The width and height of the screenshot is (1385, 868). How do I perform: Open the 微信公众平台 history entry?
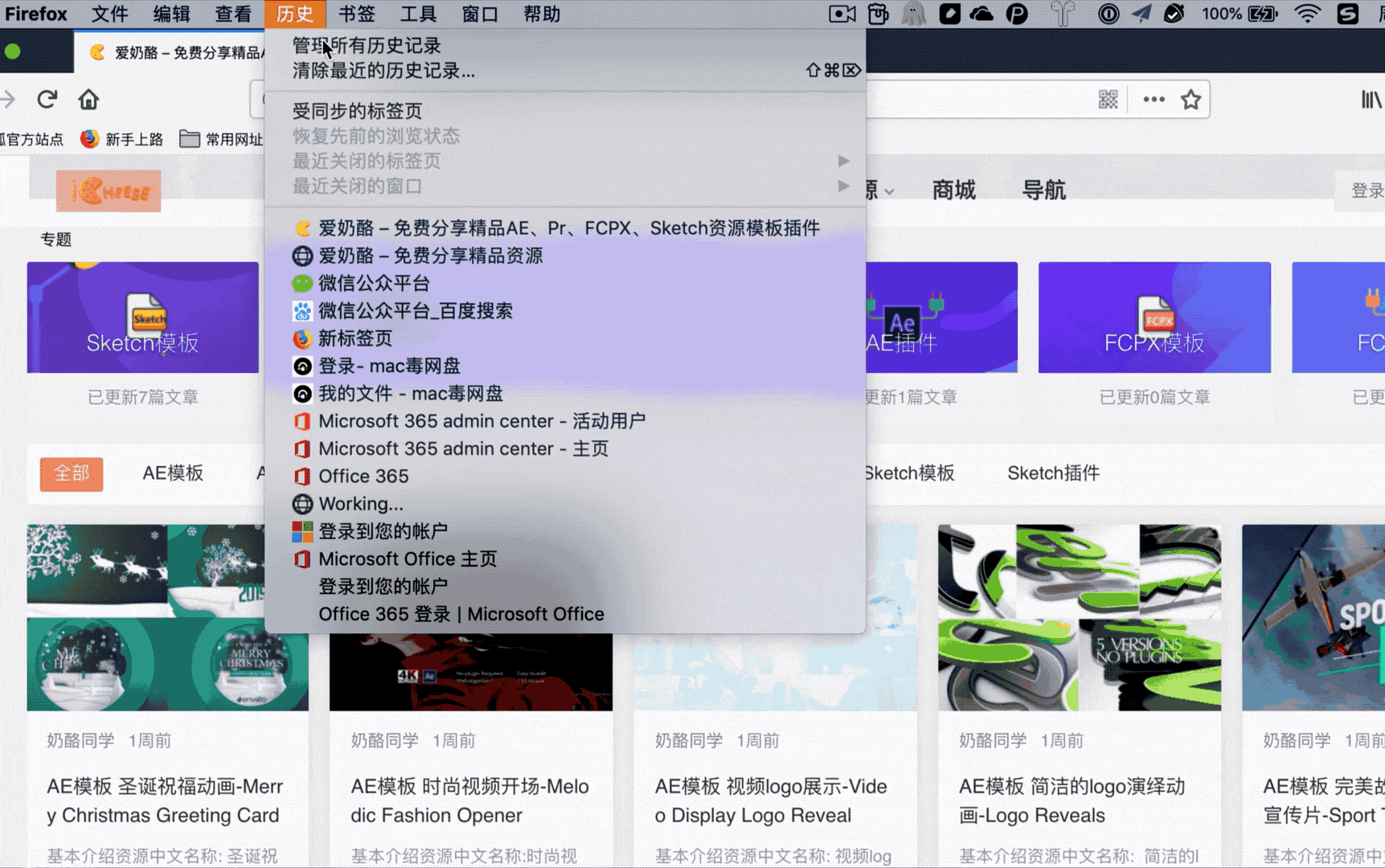point(565,283)
